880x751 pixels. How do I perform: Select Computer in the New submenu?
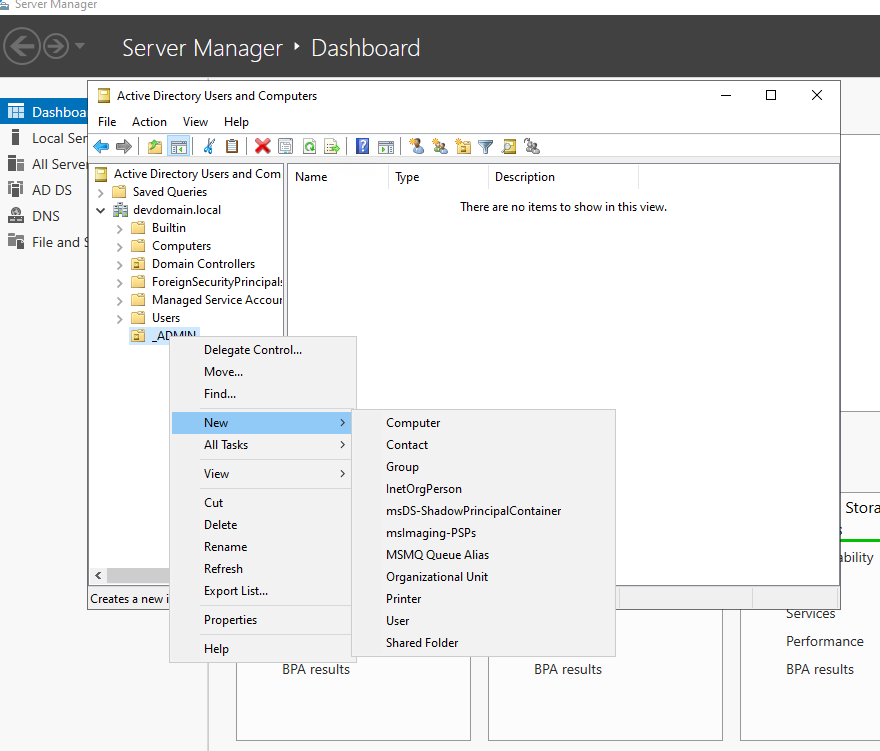(x=483, y=423)
